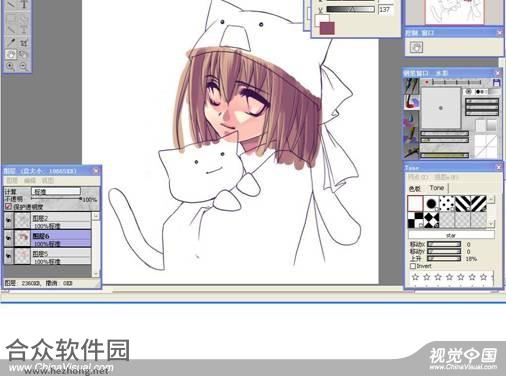Click the reddish foreground color swatch
Screen dimensions: 506x376
[x=327, y=28]
